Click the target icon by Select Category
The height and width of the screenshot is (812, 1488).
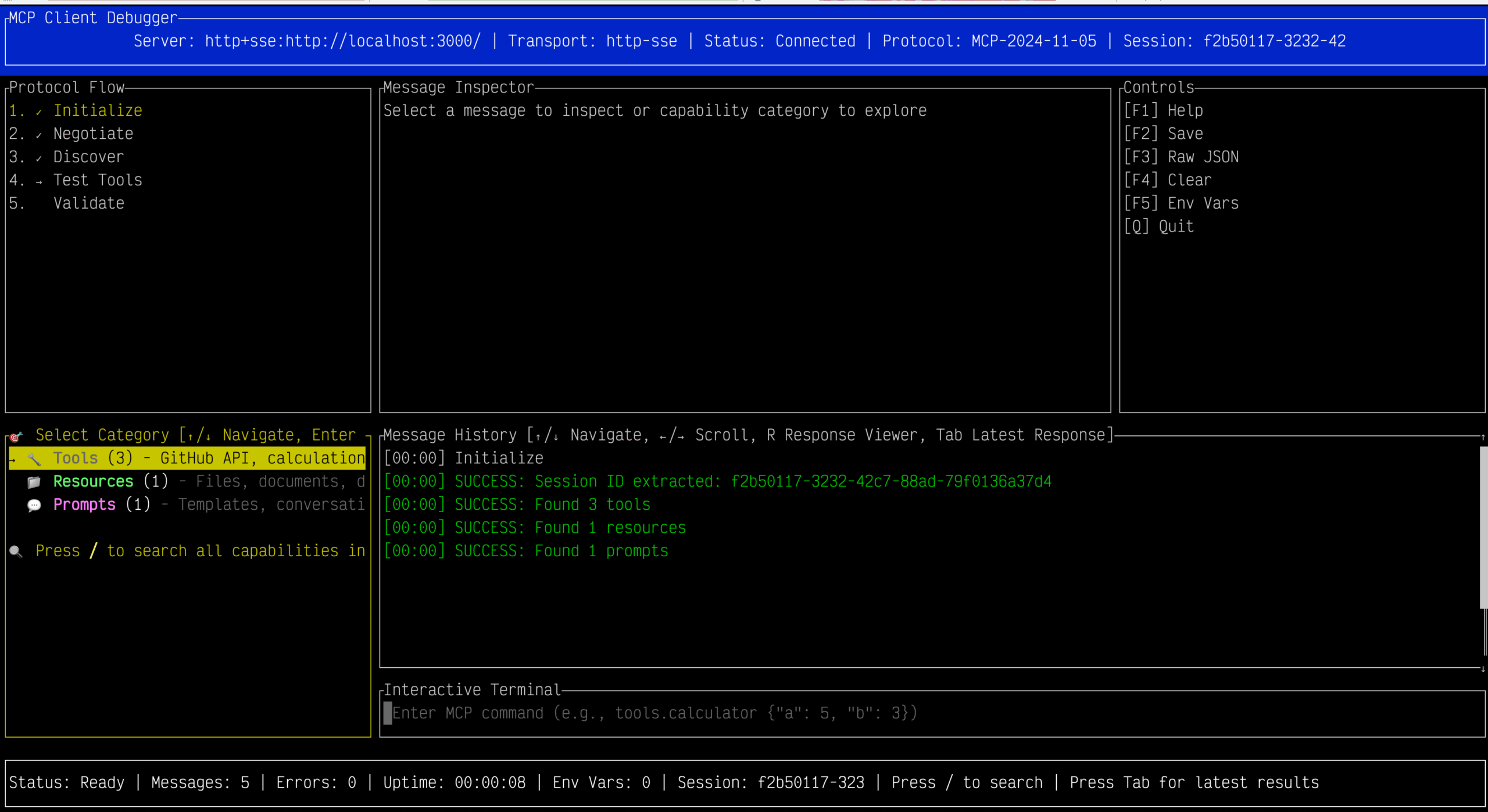coord(16,436)
